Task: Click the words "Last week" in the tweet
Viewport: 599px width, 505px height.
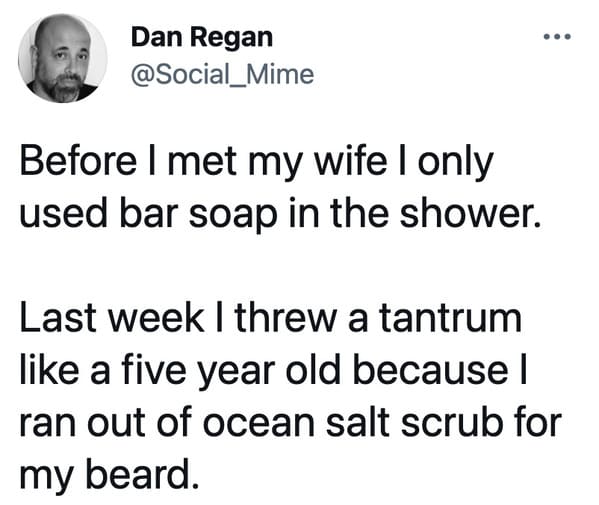Action: pyautogui.click(x=112, y=318)
